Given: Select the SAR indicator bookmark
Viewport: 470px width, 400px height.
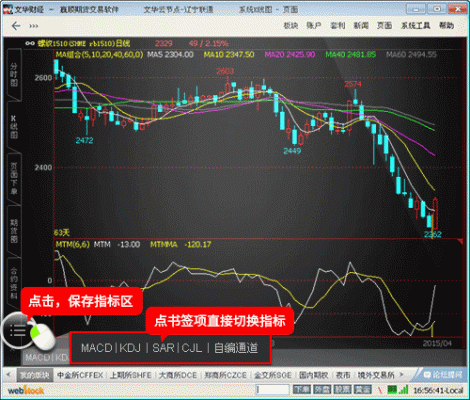Looking at the screenshot, I should point(163,348).
